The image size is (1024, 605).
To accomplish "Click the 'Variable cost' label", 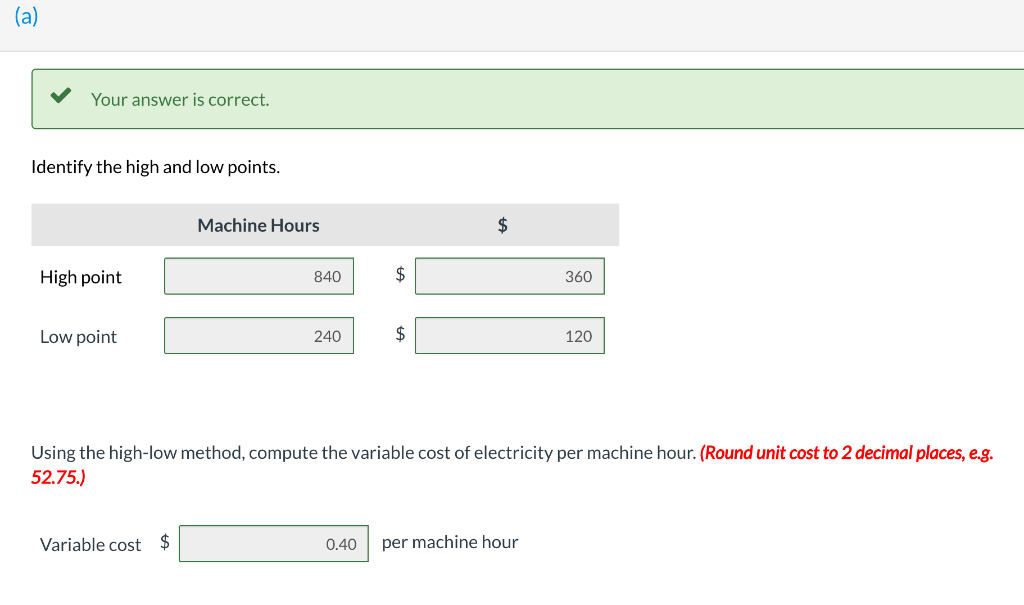I will 90,544.
